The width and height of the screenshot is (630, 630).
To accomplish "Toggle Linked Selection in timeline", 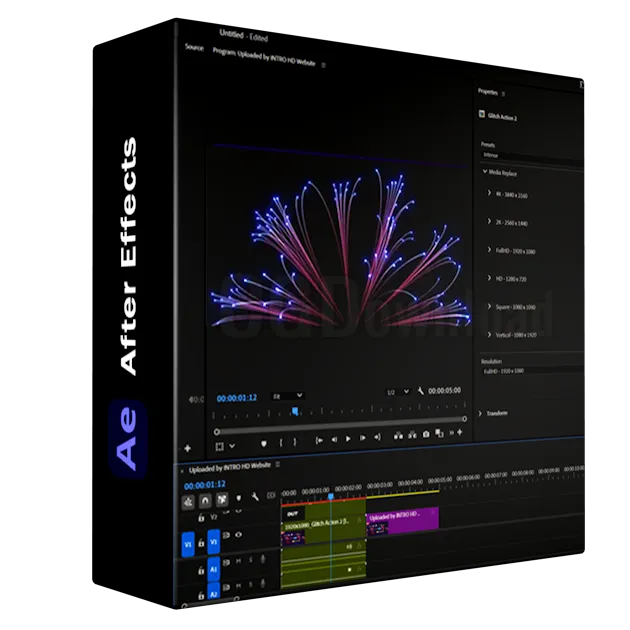I will 222,499.
